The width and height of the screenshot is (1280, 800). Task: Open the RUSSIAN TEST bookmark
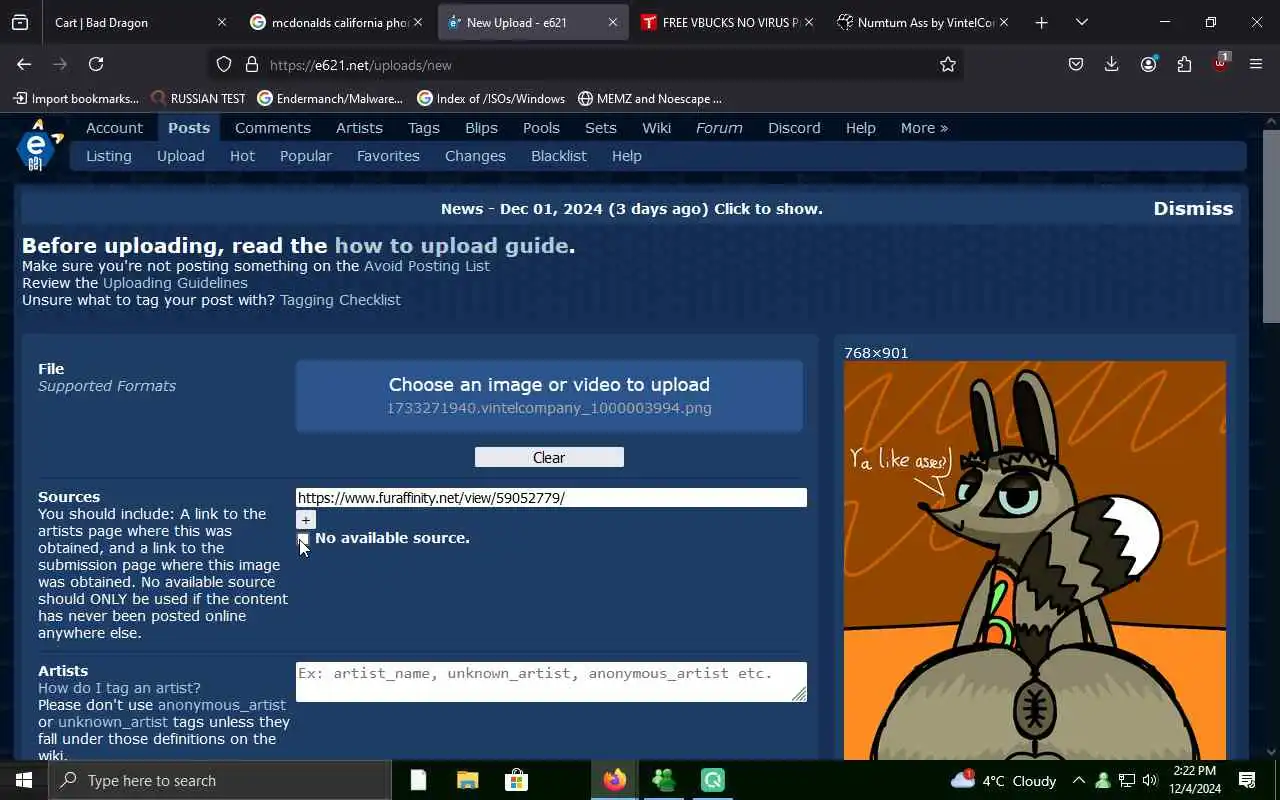pyautogui.click(x=197, y=98)
